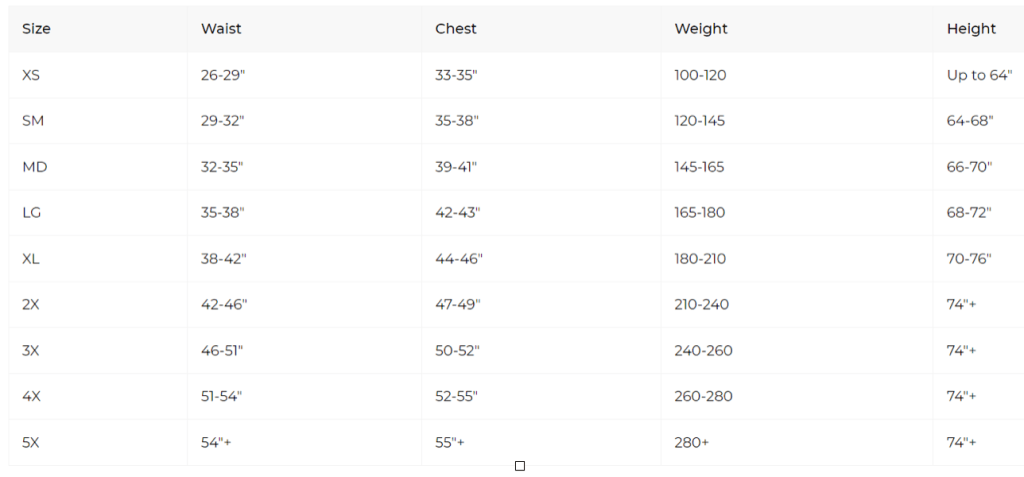Click the 54"+ waist cell
The height and width of the screenshot is (477, 1024).
click(216, 443)
